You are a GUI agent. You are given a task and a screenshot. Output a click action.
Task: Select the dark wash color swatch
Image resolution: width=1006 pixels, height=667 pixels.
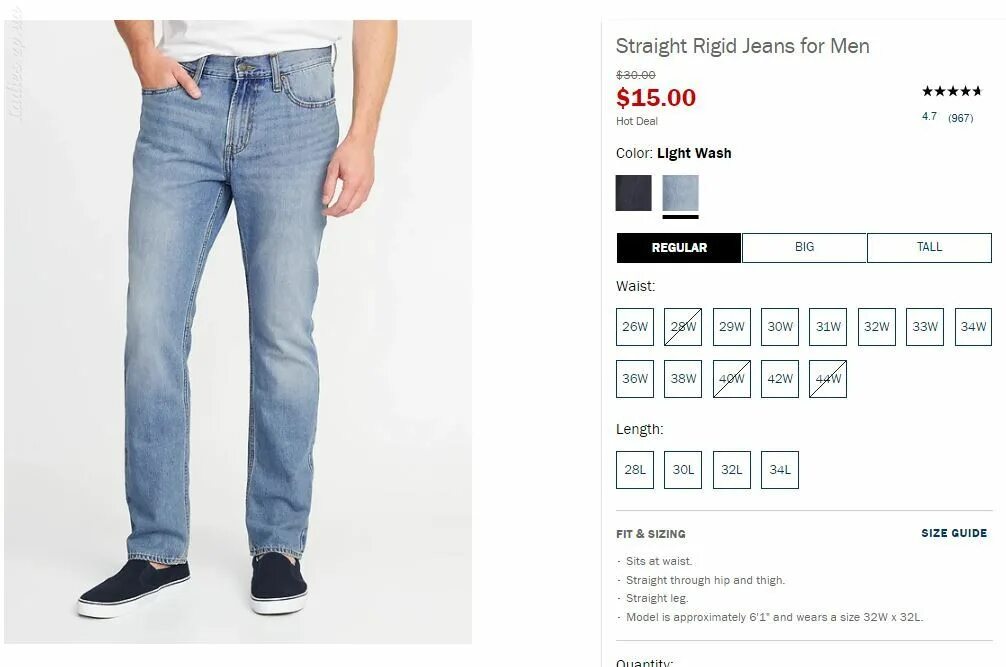pos(633,192)
